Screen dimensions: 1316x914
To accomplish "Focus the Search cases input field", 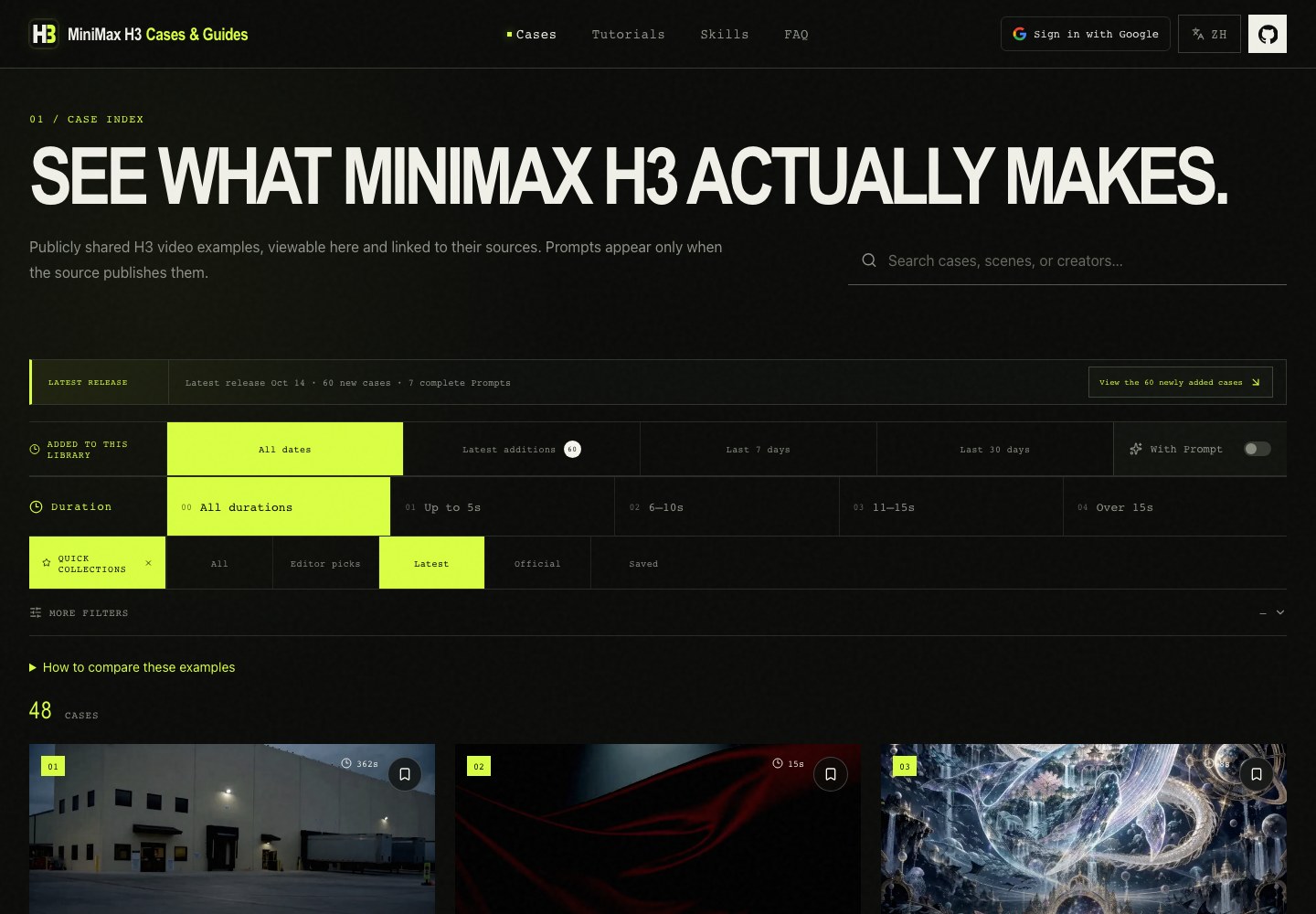I will click(1067, 260).
